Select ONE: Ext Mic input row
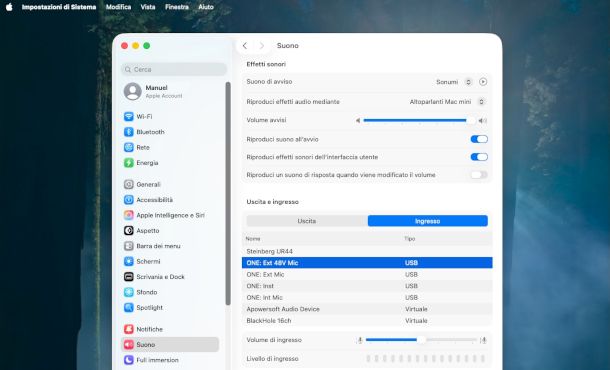The image size is (610, 370). [x=367, y=274]
